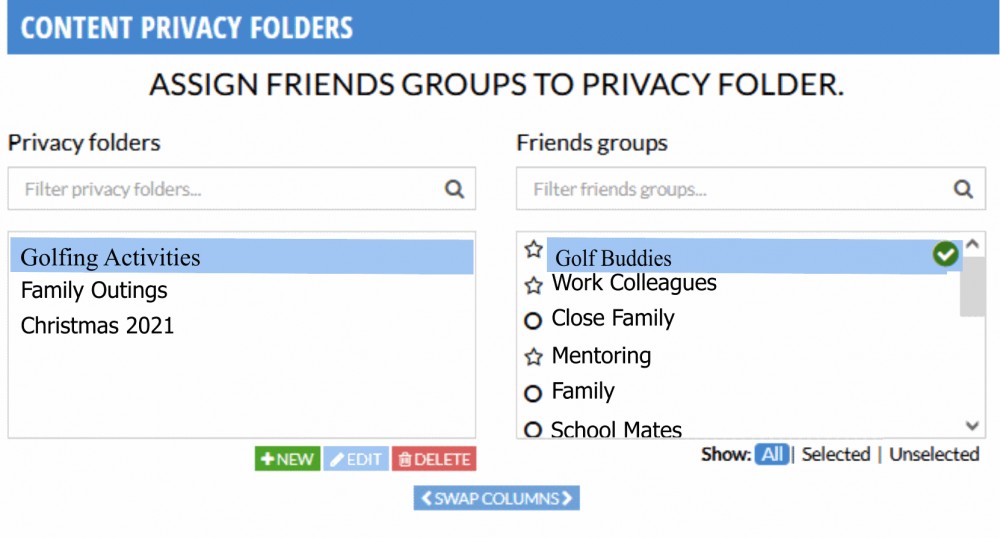
Task: Show All friends groups filter
Action: [x=772, y=454]
